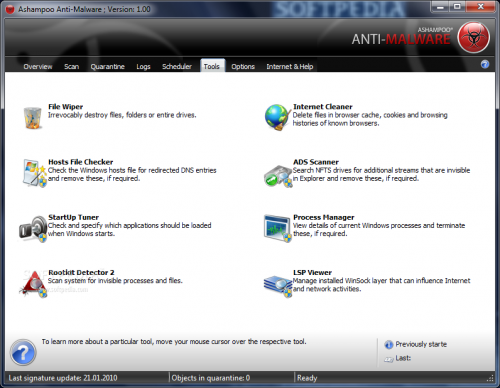Click the Hosts File Checker icon
Image resolution: width=500 pixels, height=388 pixels.
tap(34, 173)
